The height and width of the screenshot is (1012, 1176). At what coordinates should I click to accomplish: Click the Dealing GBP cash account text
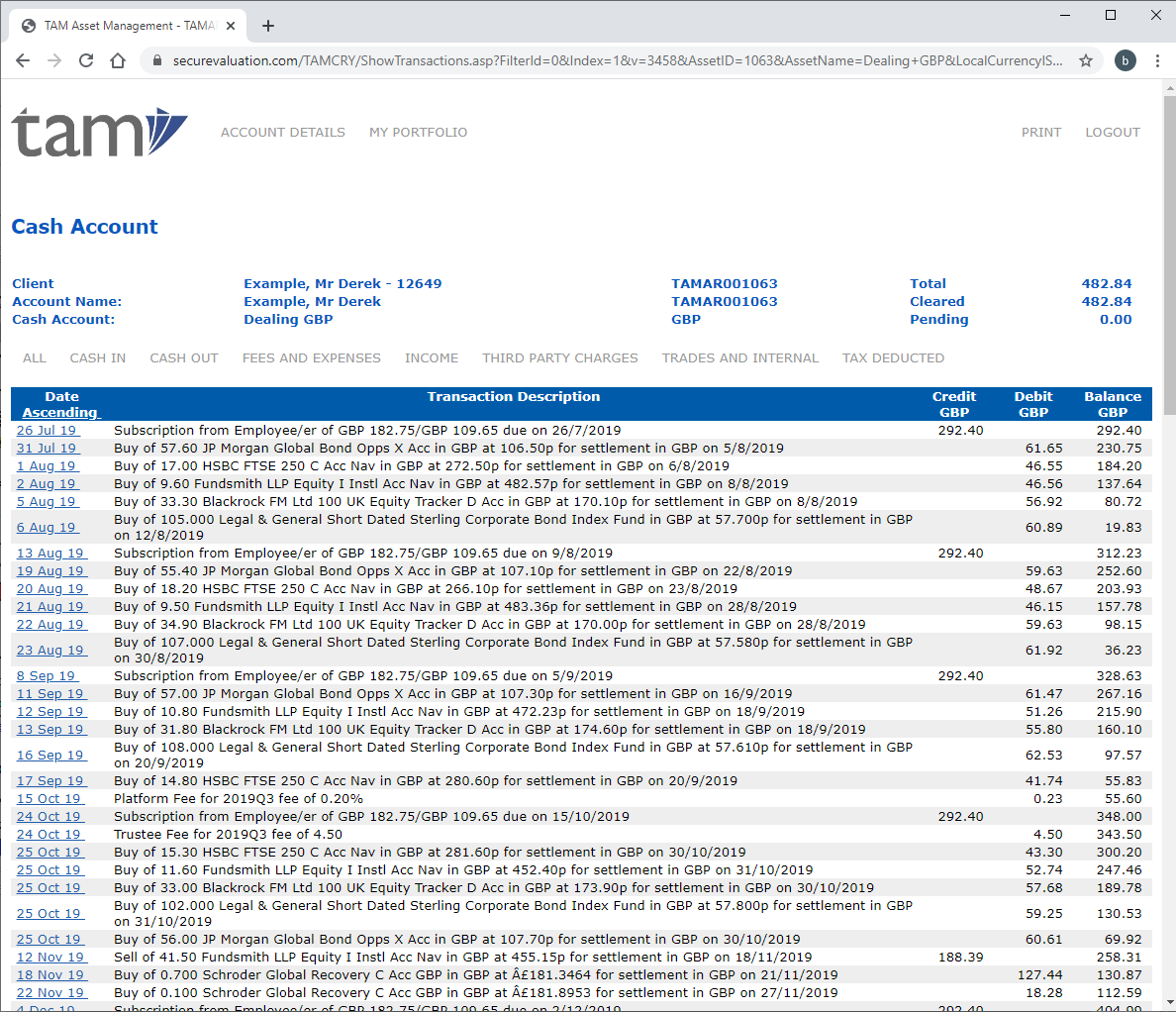288,320
